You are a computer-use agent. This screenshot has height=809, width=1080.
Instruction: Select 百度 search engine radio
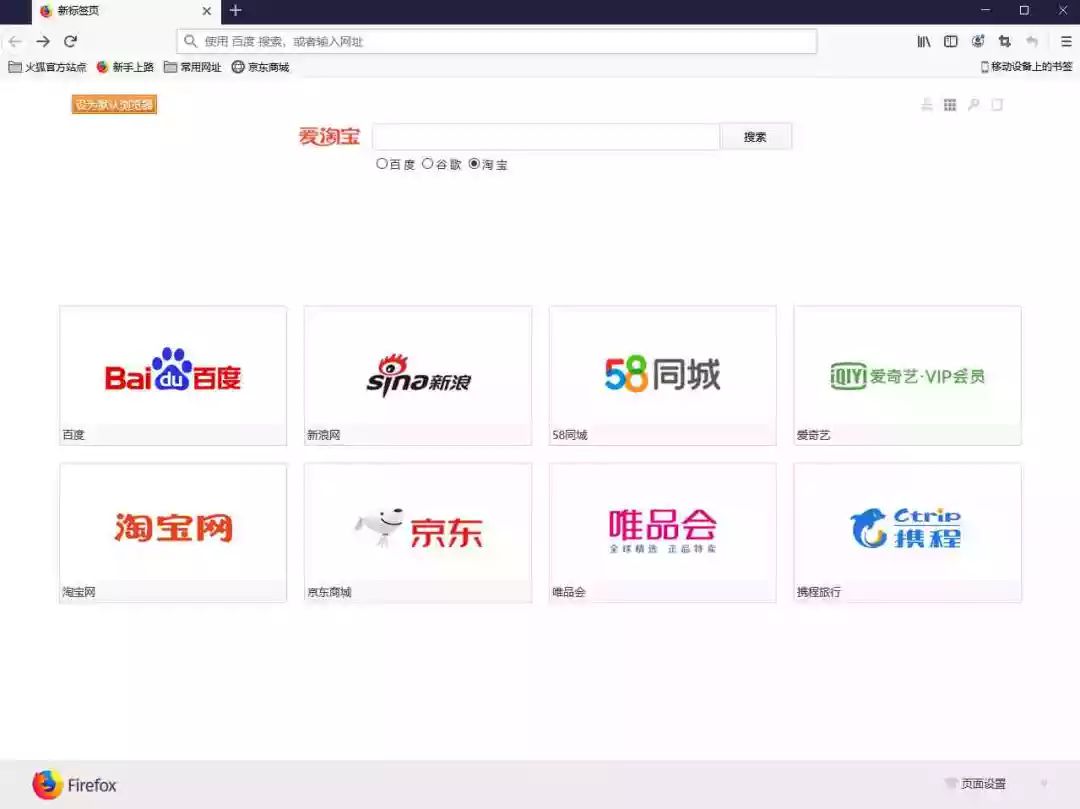(382, 164)
